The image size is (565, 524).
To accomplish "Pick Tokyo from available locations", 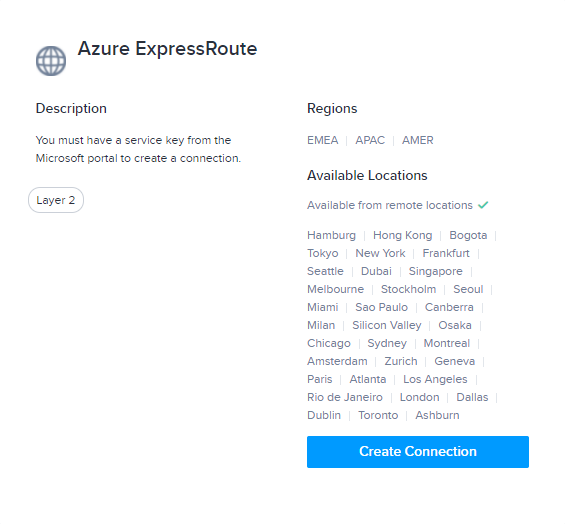I will 322,253.
